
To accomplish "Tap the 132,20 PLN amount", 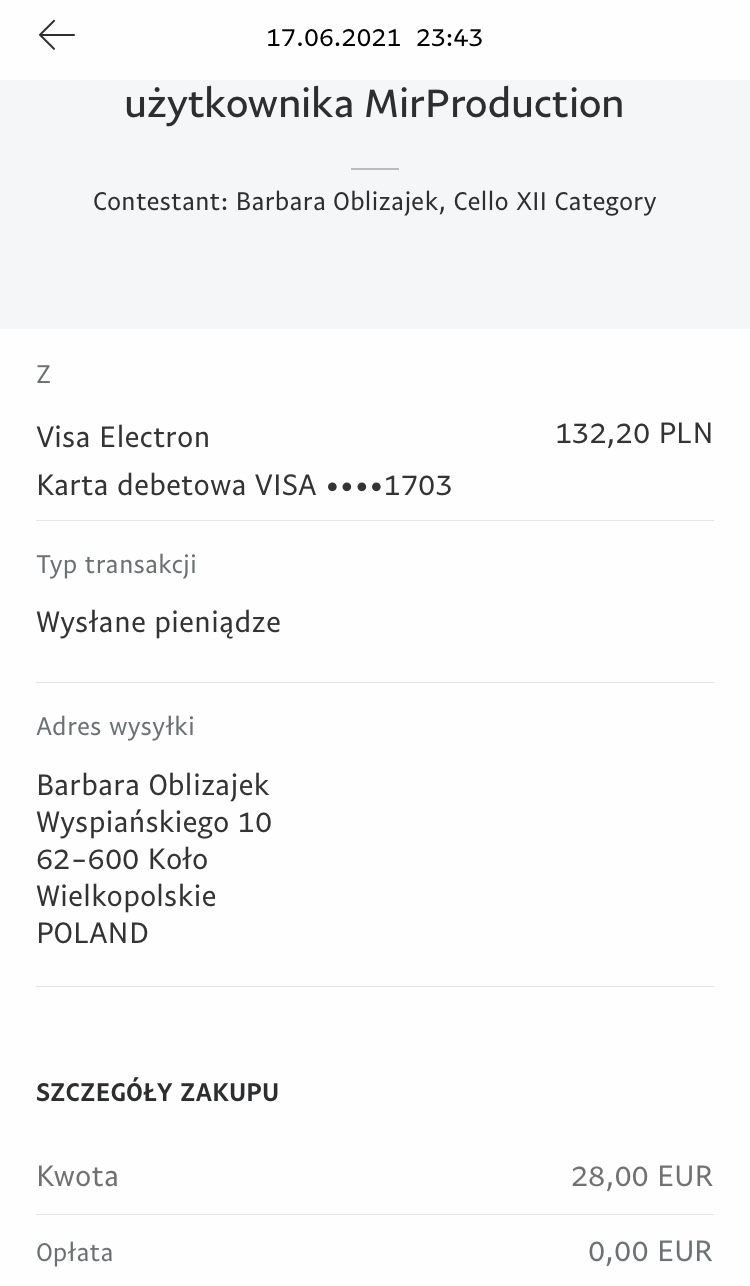I will tap(634, 433).
